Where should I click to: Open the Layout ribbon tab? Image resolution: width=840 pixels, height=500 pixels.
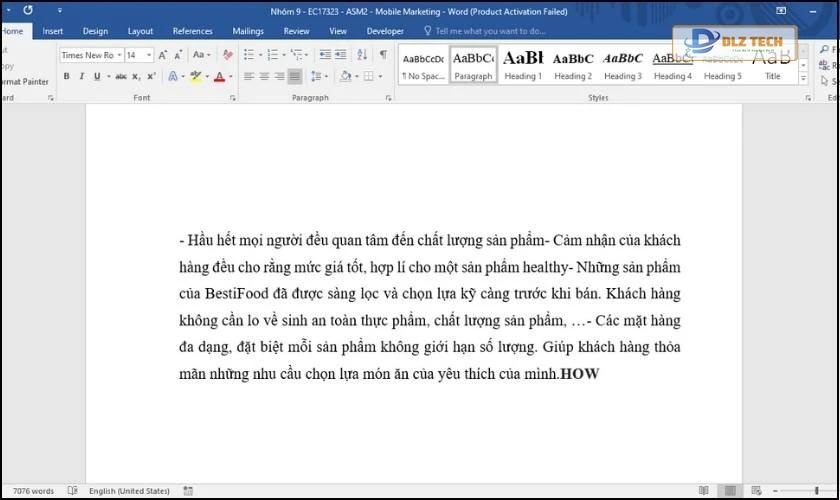[140, 31]
